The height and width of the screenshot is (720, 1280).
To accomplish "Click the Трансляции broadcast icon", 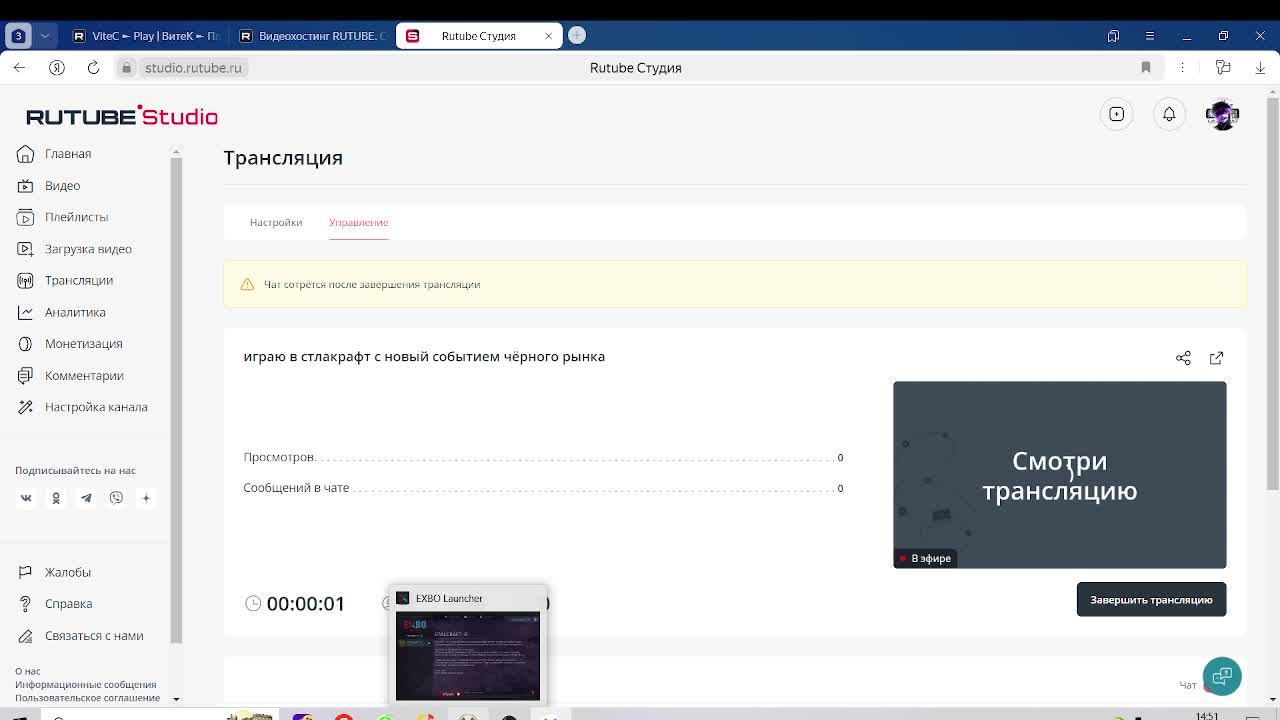I will click(25, 281).
